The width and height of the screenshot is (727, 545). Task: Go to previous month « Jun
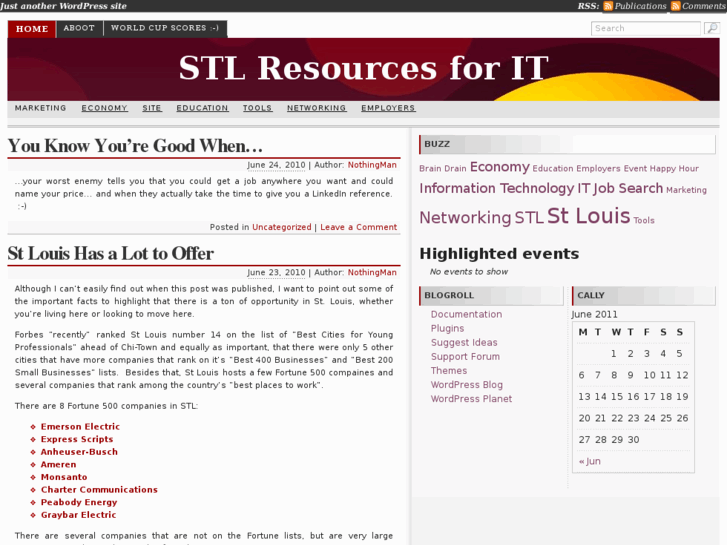click(x=590, y=461)
